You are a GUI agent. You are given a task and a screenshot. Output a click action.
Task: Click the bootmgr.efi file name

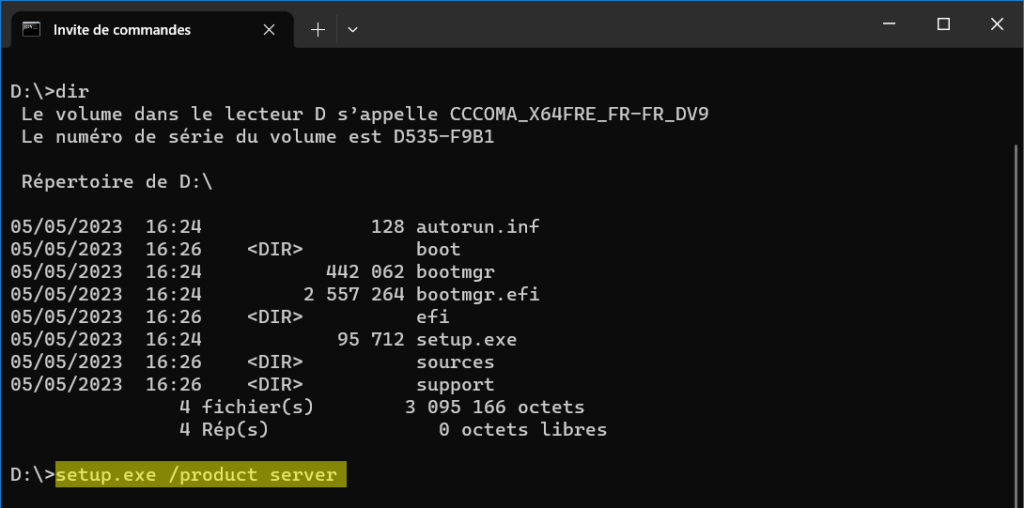[477, 295]
